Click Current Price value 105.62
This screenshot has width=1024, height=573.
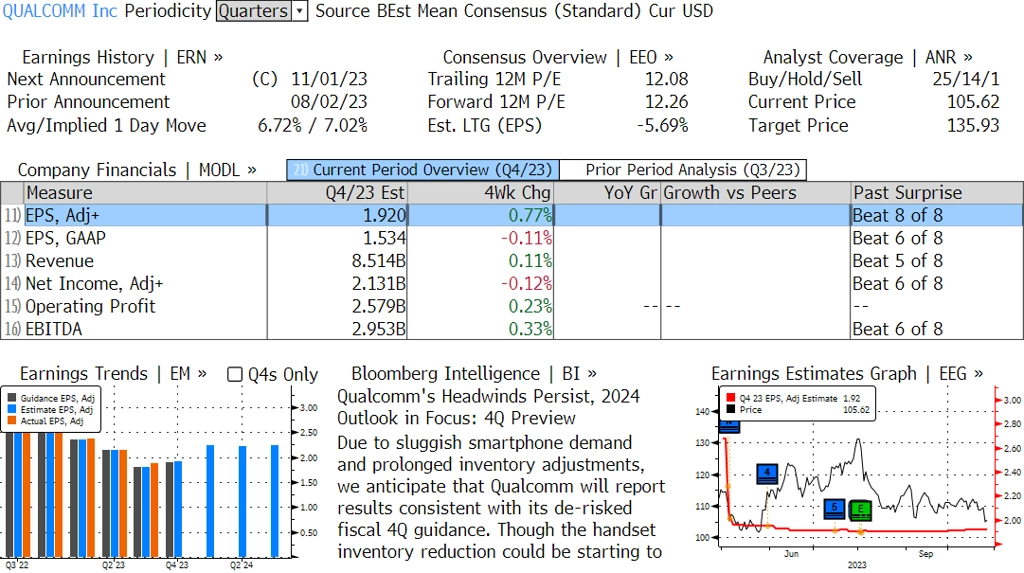click(973, 102)
